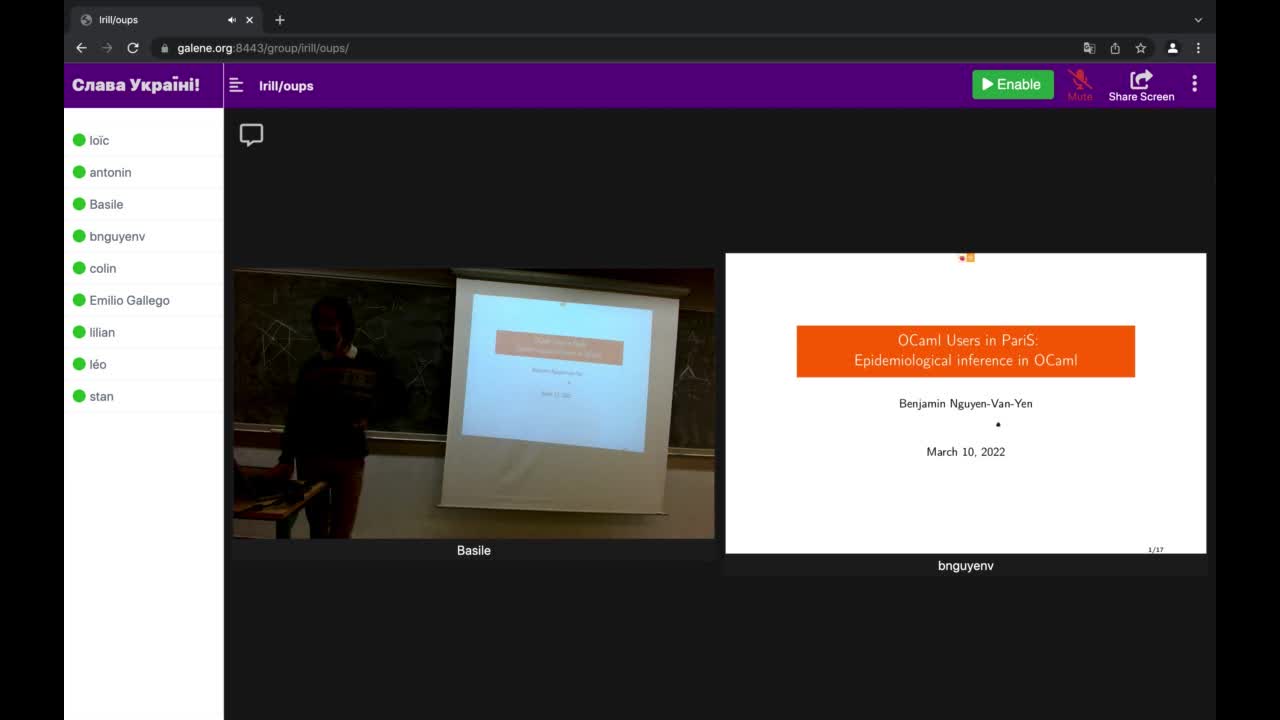Open the browser profile icon
Viewport: 1280px width, 720px height.
(x=1173, y=48)
